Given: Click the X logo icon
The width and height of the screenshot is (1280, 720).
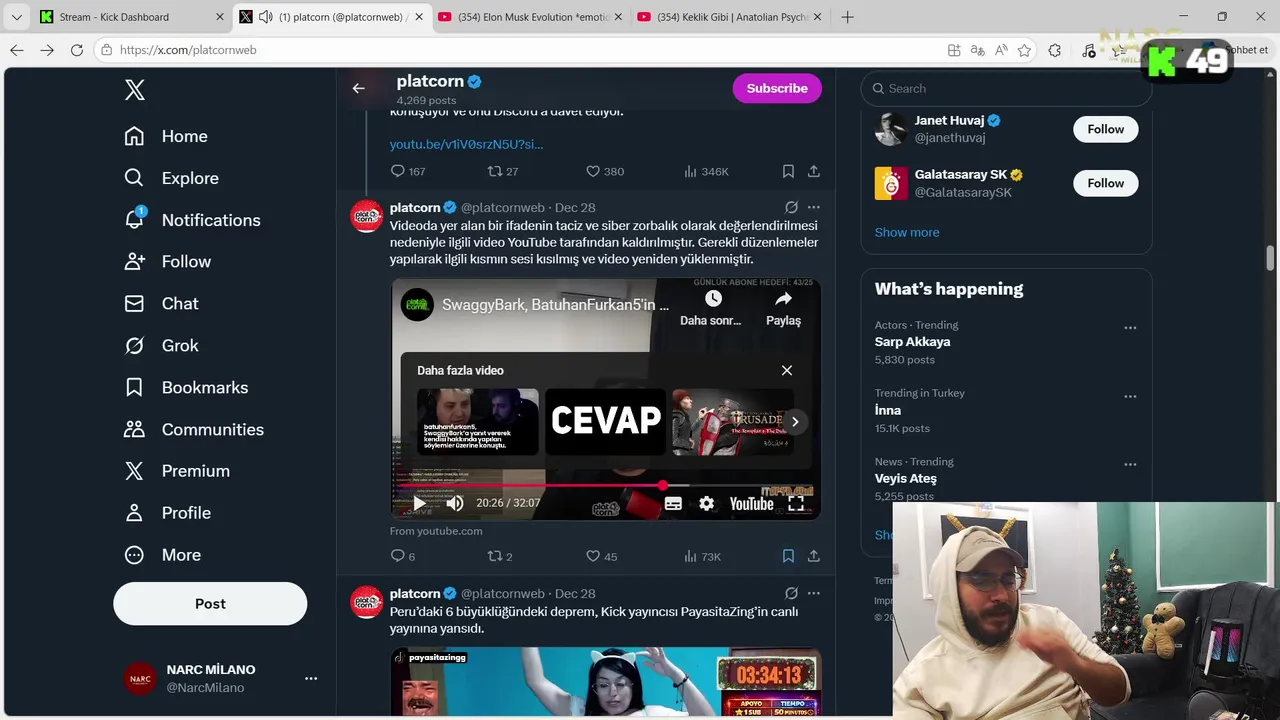Looking at the screenshot, I should pos(135,90).
